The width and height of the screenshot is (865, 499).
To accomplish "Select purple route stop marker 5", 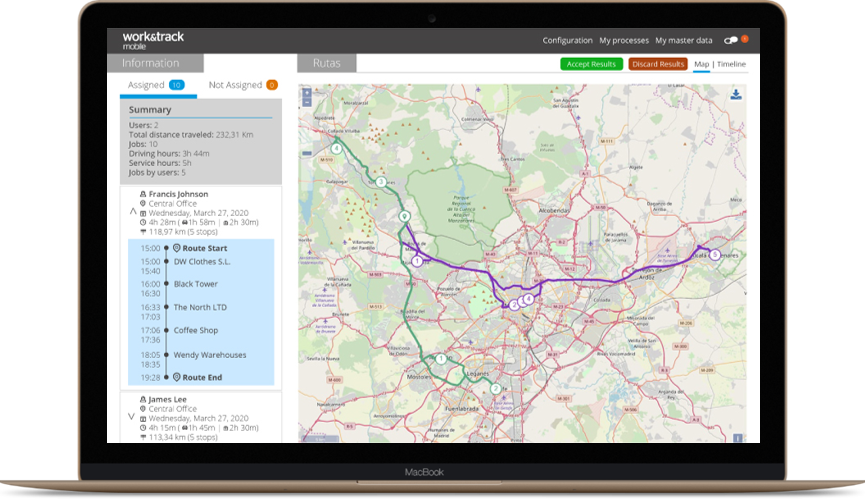I will (714, 255).
